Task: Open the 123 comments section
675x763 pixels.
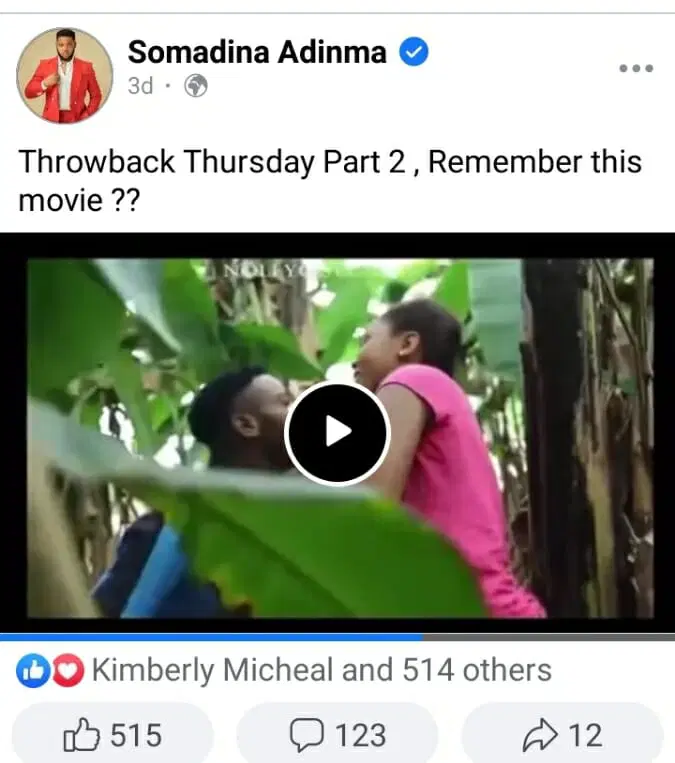Action: pyautogui.click(x=337, y=734)
